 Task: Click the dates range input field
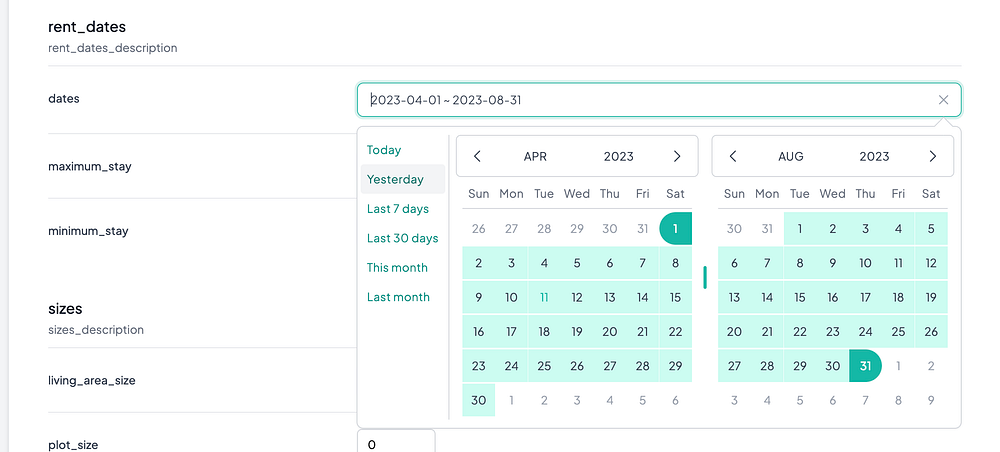pyautogui.click(x=640, y=100)
